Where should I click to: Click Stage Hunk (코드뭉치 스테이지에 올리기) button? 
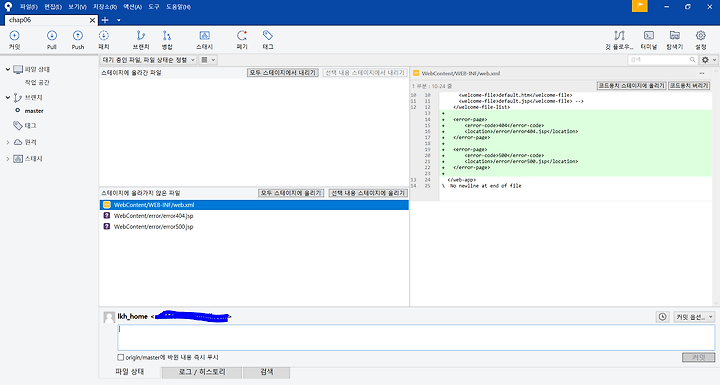[x=631, y=86]
